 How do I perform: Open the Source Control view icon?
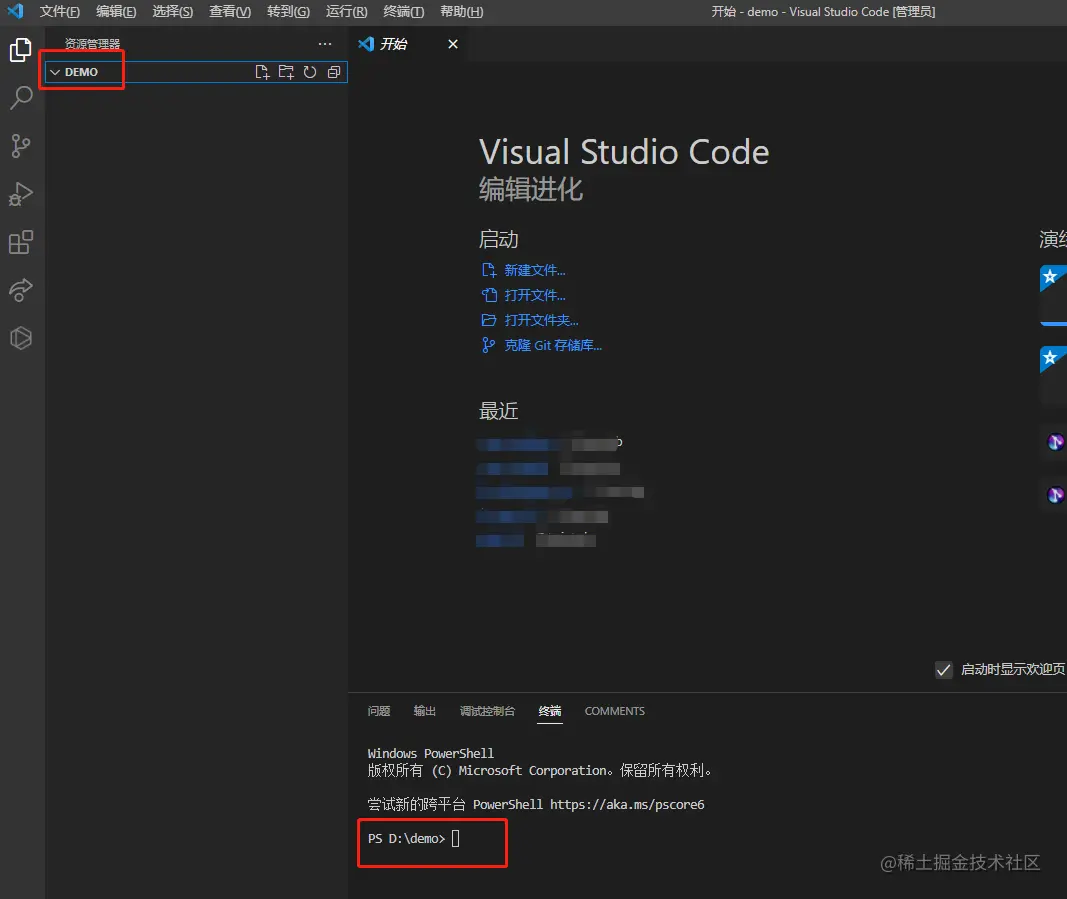tap(20, 146)
